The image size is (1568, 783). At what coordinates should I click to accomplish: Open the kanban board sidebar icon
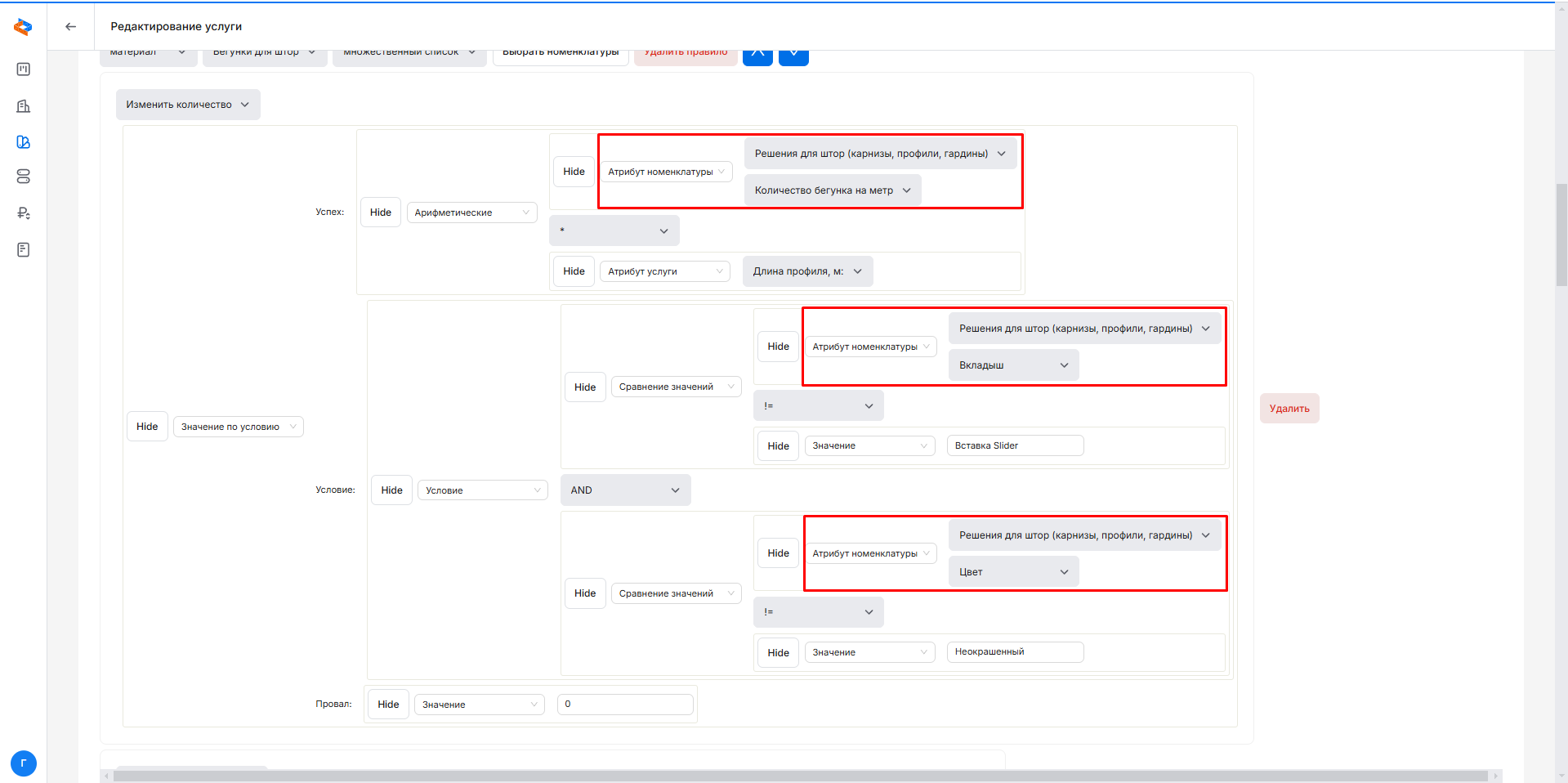[x=23, y=69]
